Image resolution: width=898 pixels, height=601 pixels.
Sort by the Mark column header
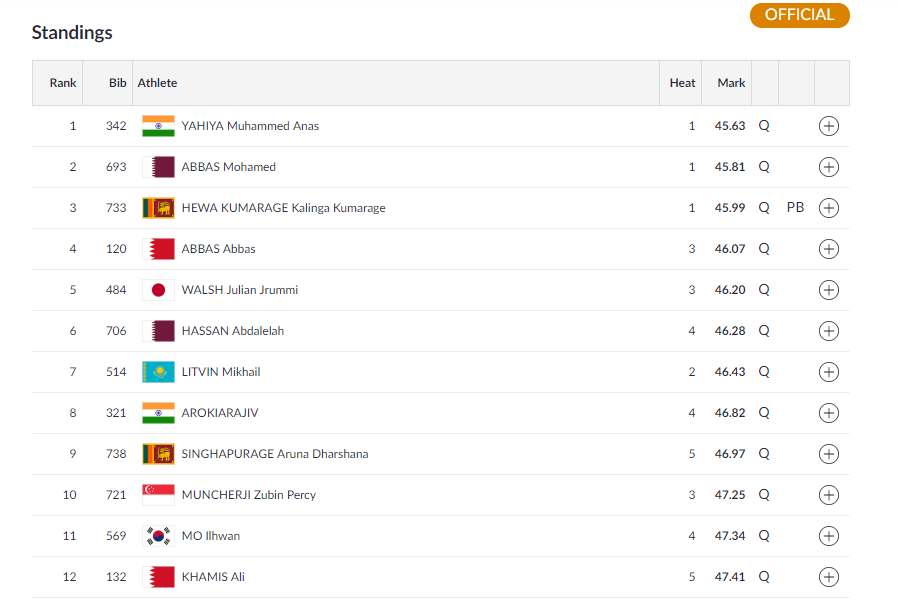tap(731, 83)
